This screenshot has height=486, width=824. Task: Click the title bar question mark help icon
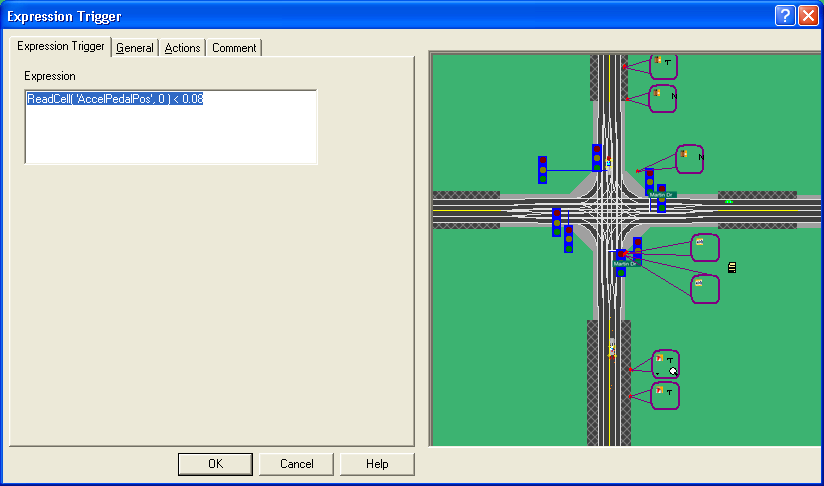786,15
